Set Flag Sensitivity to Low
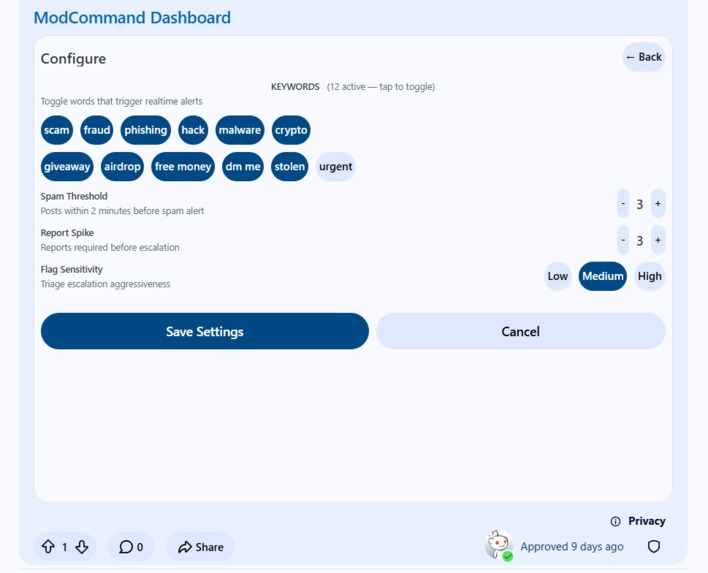The width and height of the screenshot is (708, 573). pos(558,276)
